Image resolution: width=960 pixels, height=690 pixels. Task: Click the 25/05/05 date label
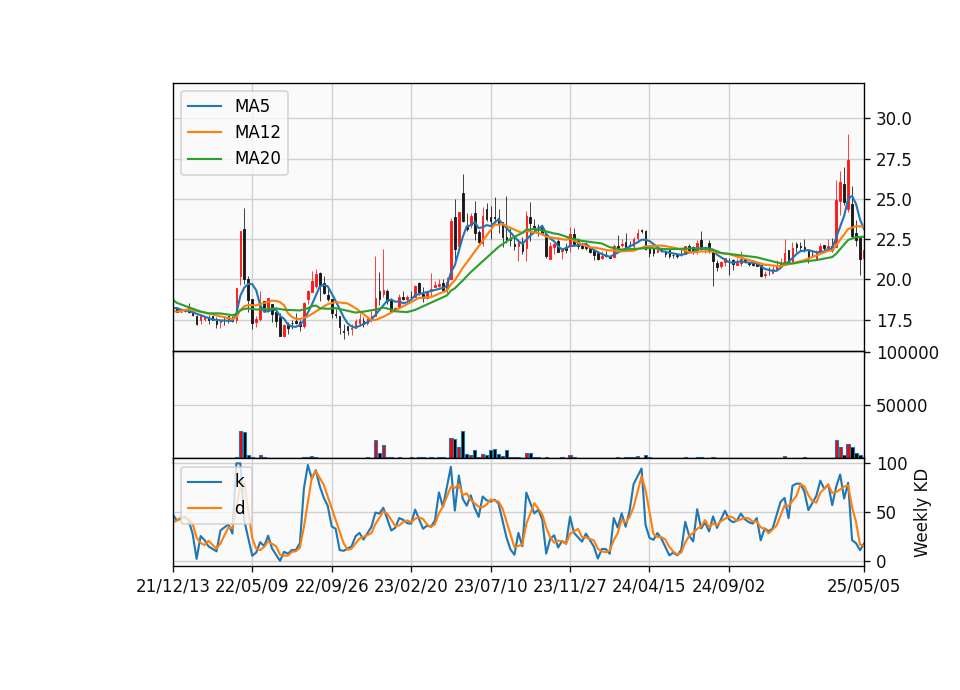(864, 586)
